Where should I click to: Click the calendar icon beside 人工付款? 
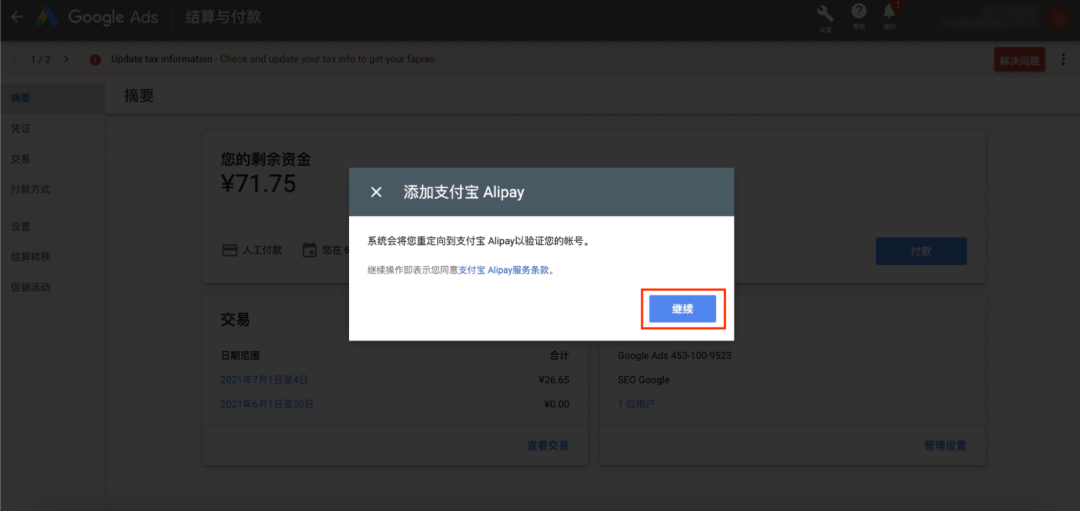[309, 250]
